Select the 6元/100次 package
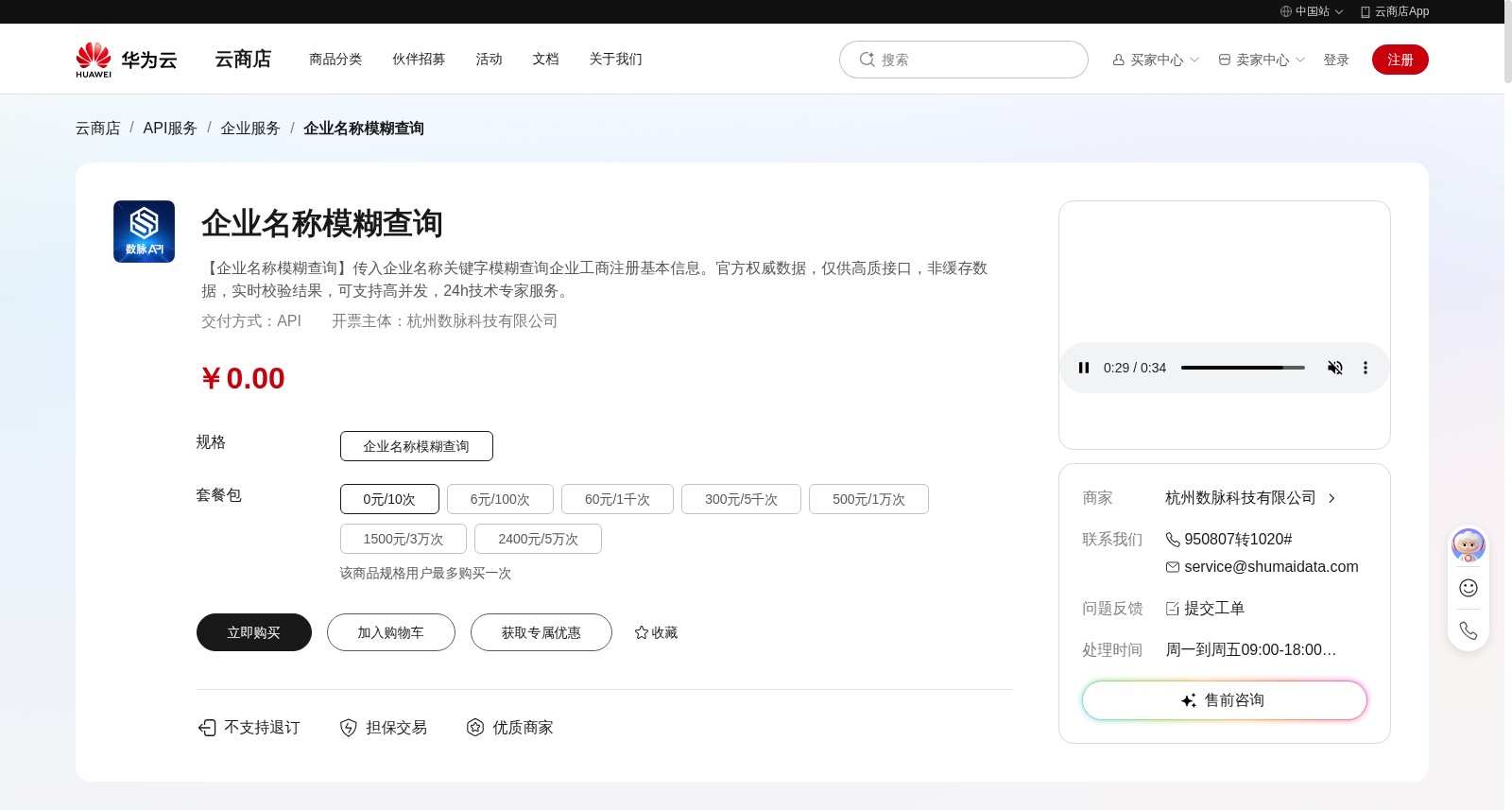This screenshot has height=810, width=1512. point(500,499)
